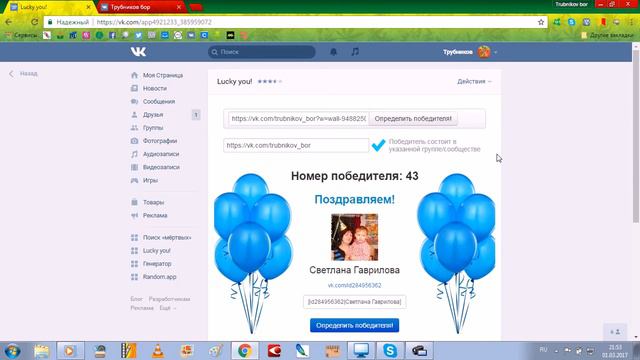This screenshot has height=360, width=640.
Task: Open Windows Start menu orb
Action: (x=12, y=351)
